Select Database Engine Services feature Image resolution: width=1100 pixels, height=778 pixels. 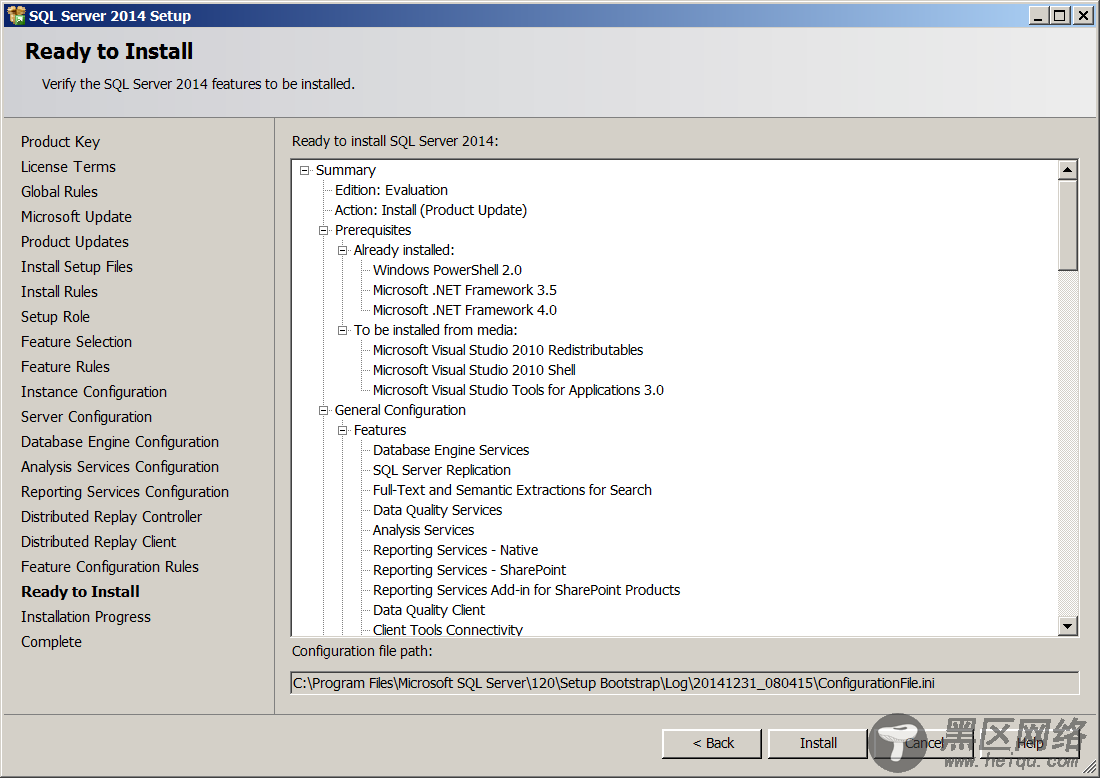pyautogui.click(x=451, y=450)
